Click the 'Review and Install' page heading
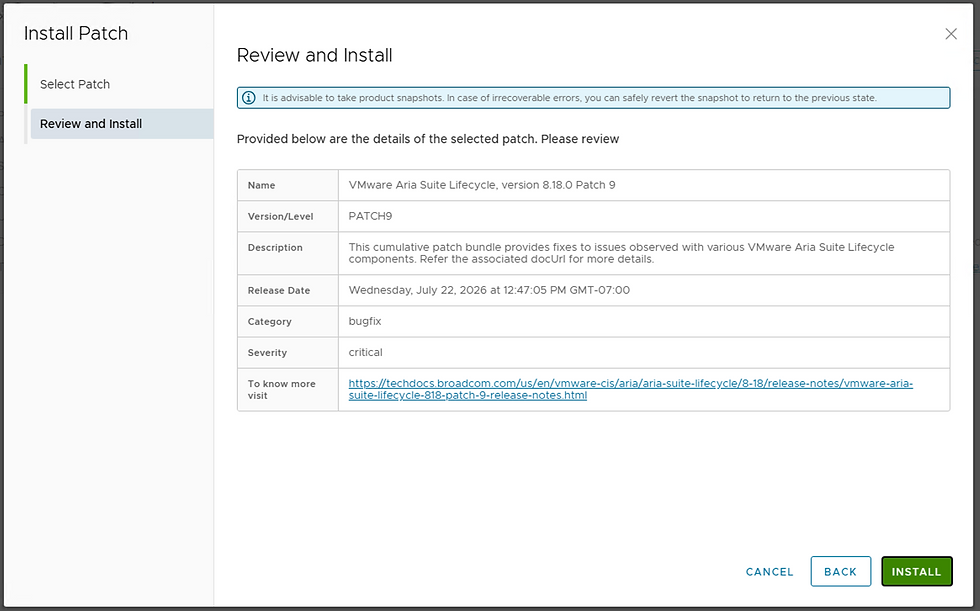 (x=314, y=55)
